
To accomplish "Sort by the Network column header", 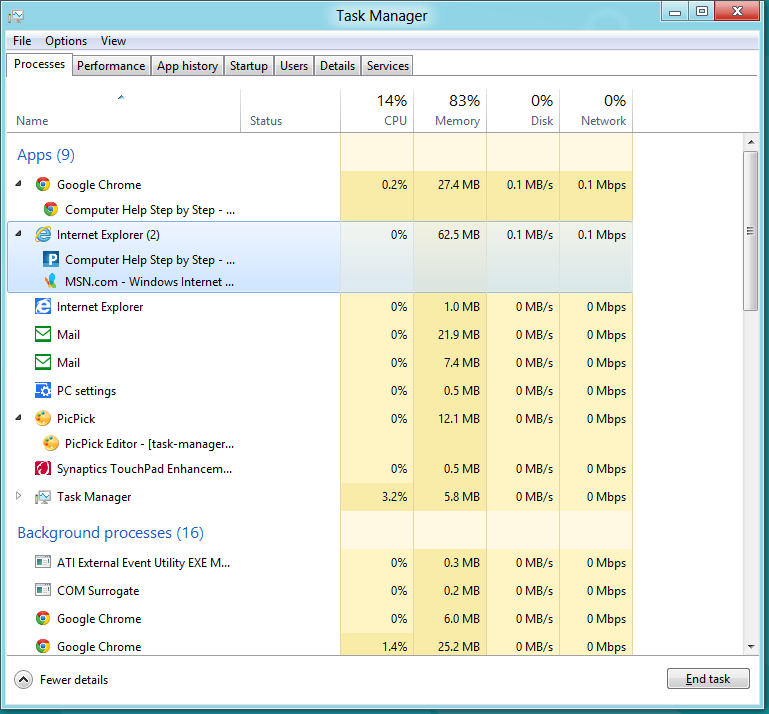I will (596, 111).
